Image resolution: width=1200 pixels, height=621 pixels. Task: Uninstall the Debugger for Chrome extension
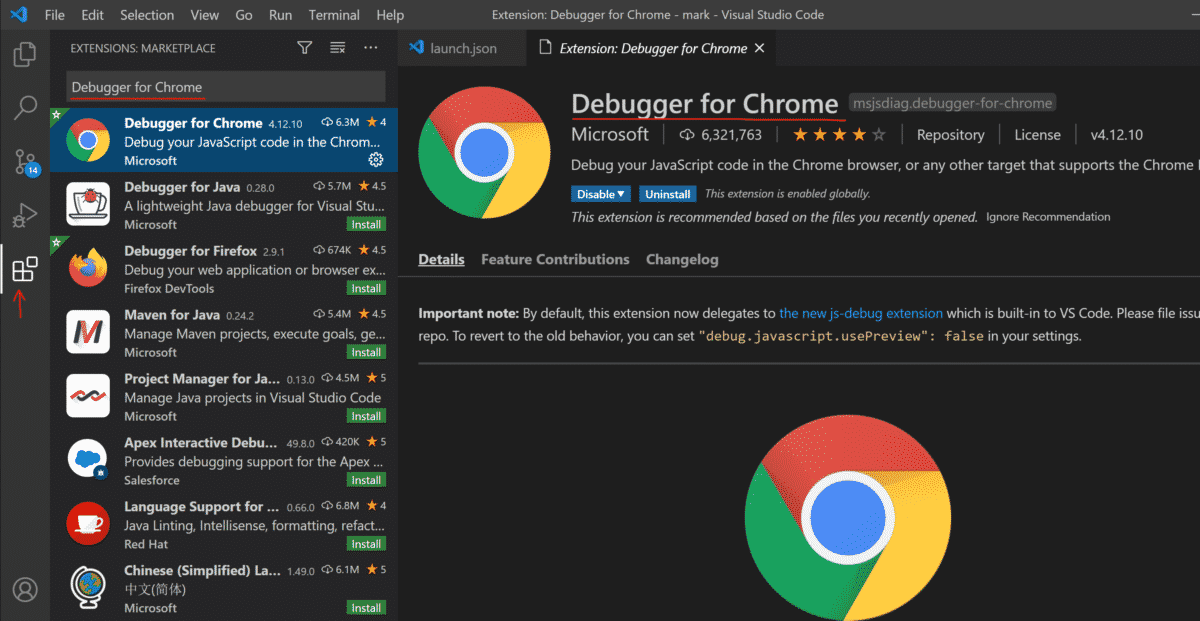[x=667, y=193]
